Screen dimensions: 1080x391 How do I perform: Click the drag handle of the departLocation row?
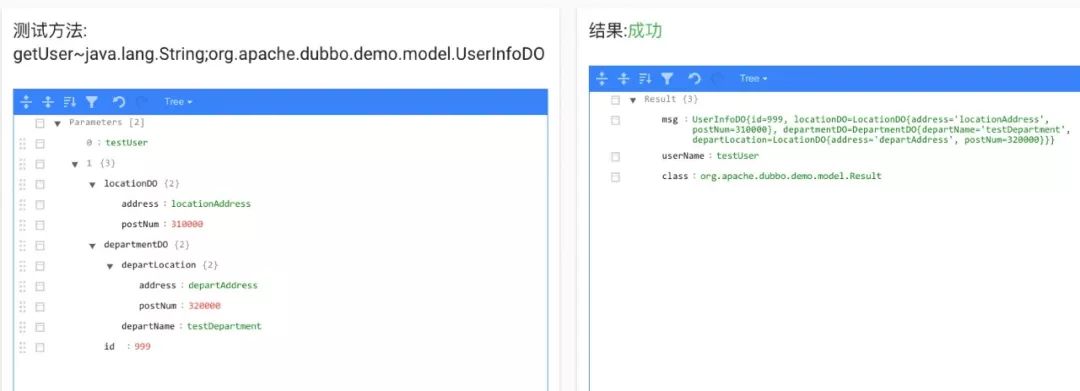coord(22,265)
